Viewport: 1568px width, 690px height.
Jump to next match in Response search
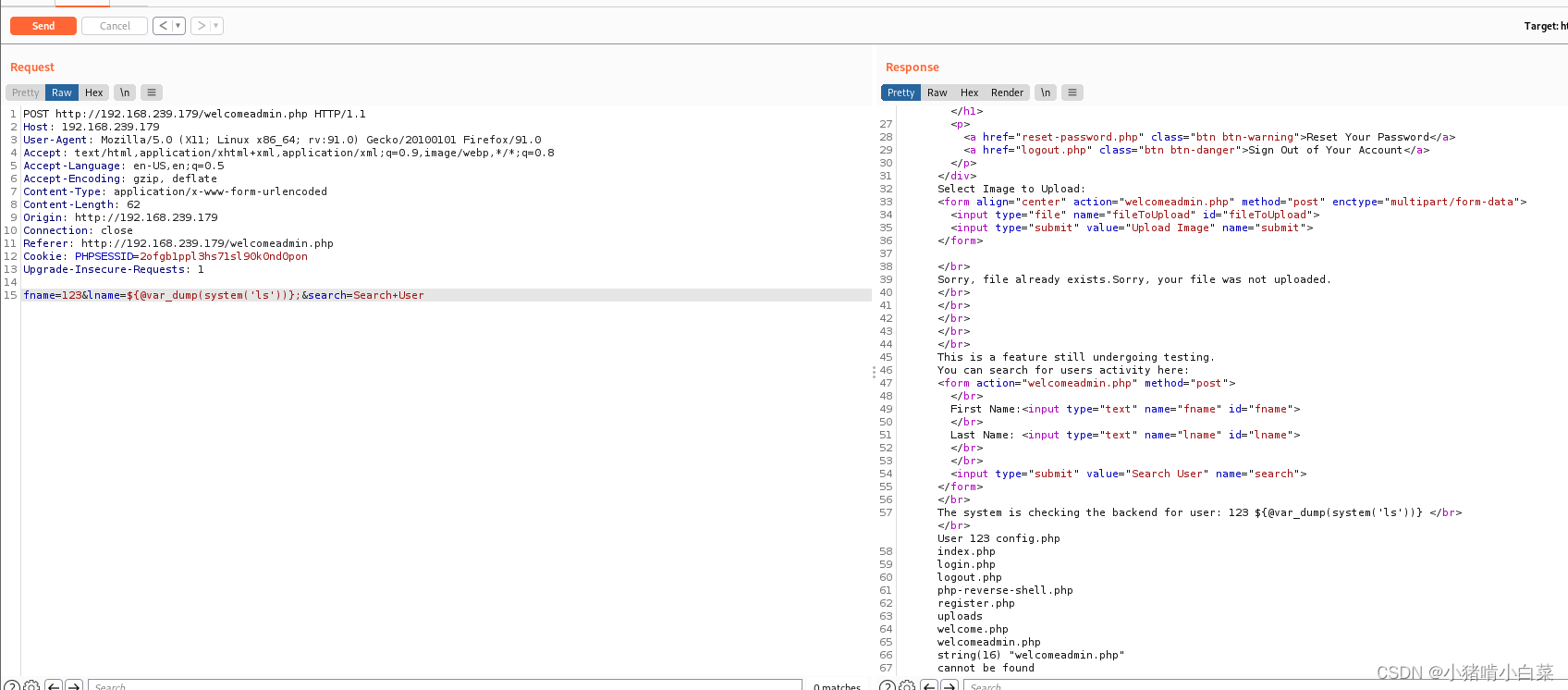949,686
